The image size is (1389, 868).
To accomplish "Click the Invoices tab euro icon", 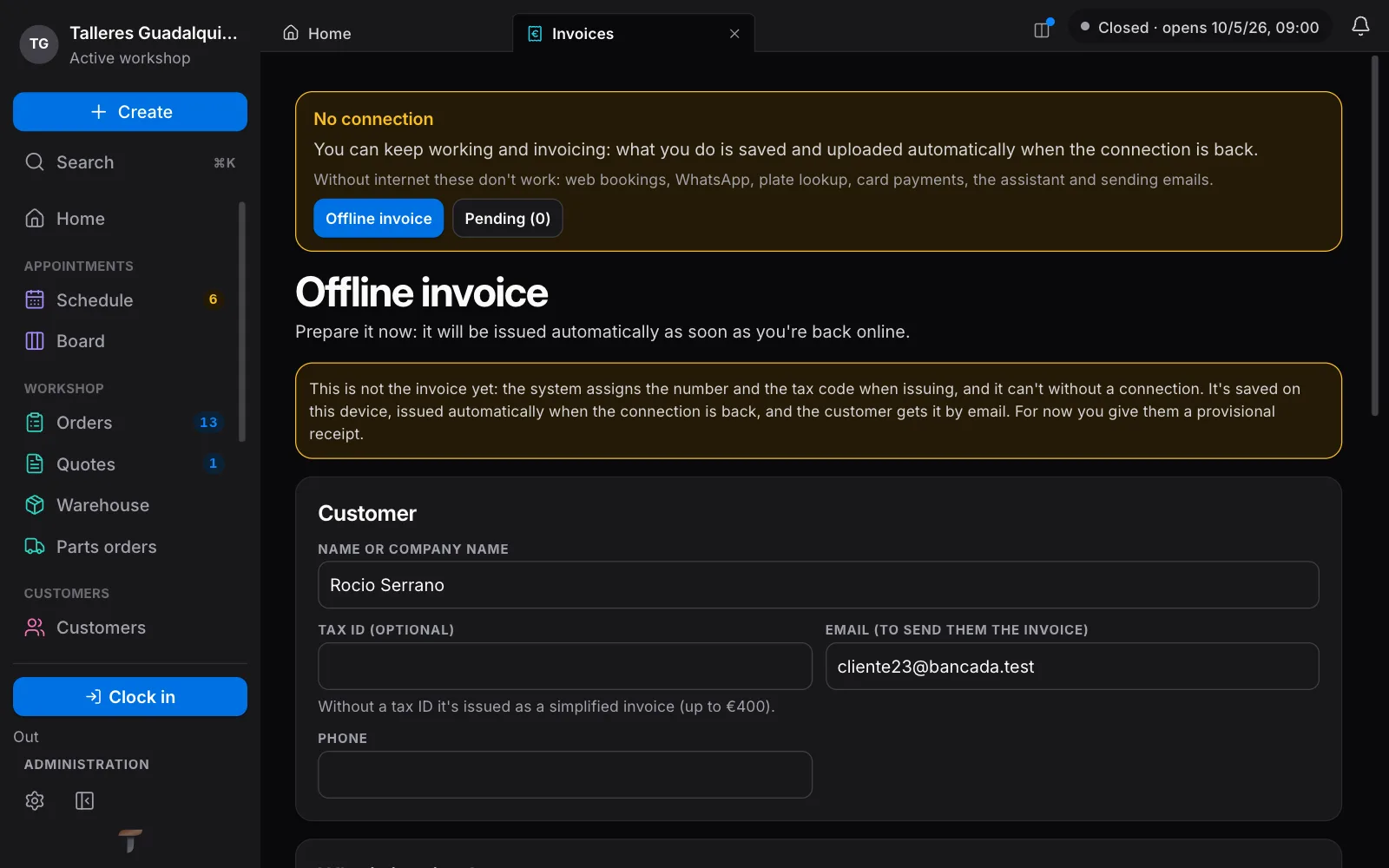I will (535, 34).
